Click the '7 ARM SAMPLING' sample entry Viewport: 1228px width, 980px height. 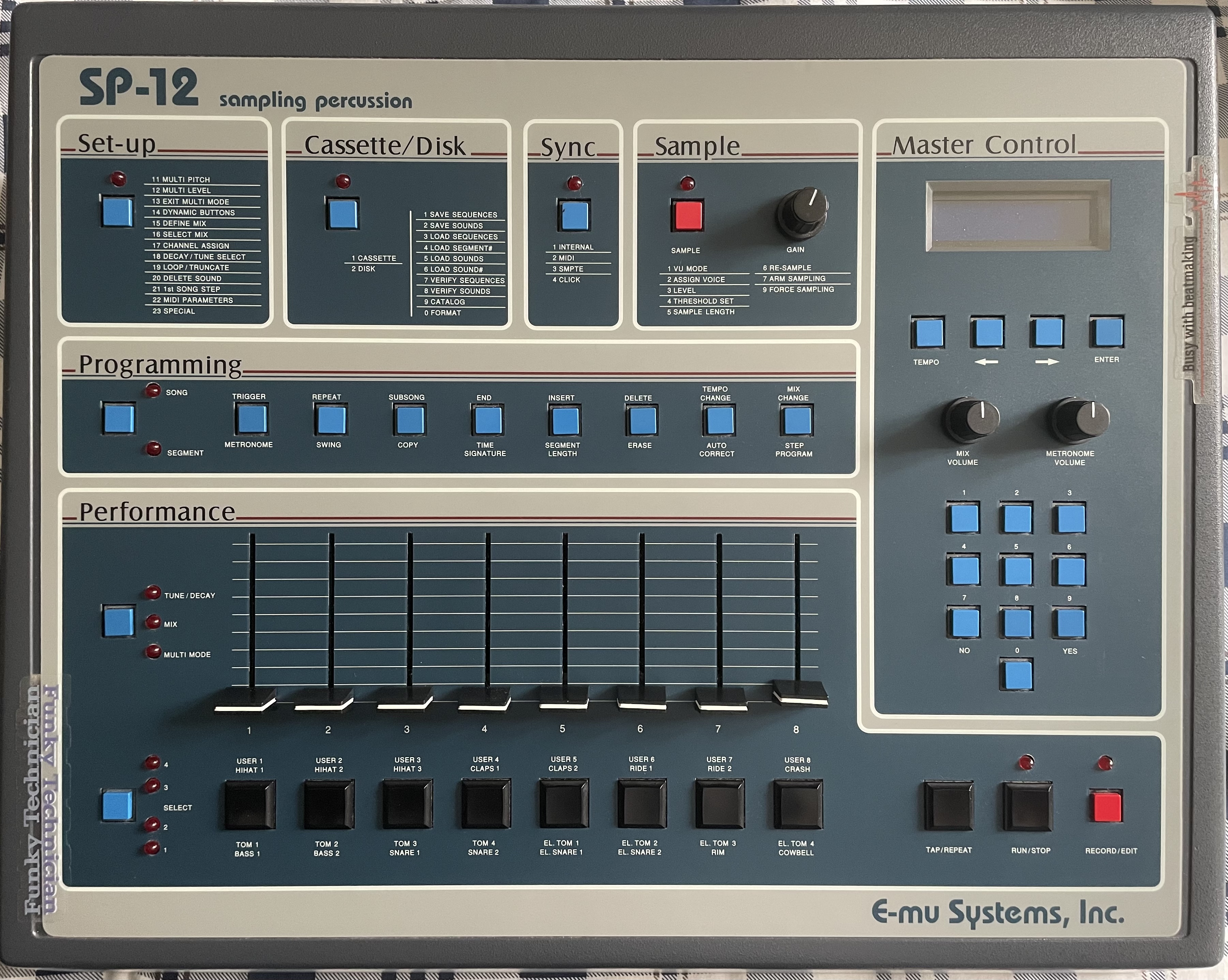click(794, 278)
